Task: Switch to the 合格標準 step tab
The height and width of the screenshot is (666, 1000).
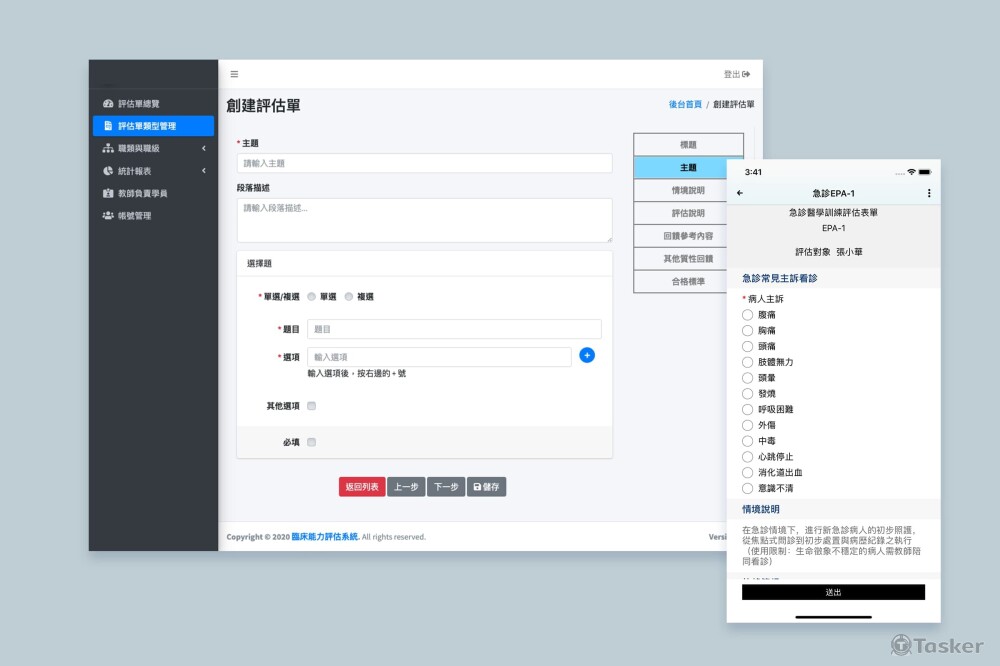Action: tap(687, 281)
